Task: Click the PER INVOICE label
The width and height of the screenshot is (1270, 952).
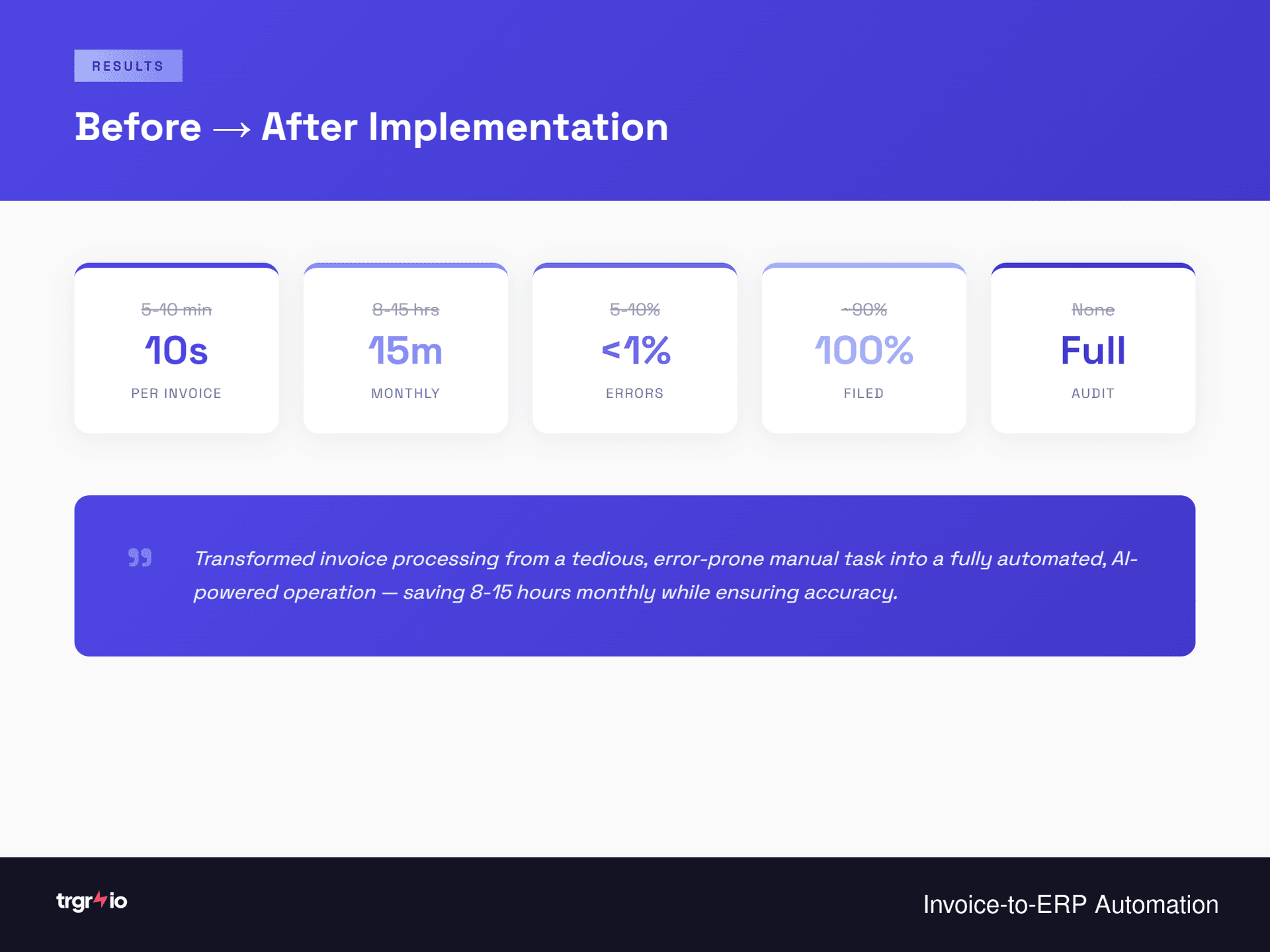Action: click(x=176, y=393)
